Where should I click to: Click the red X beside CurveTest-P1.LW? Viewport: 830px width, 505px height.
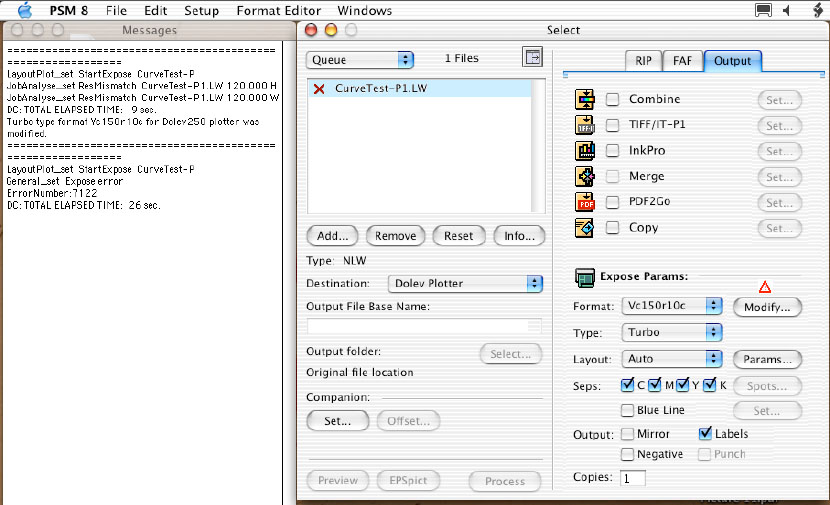(x=319, y=89)
